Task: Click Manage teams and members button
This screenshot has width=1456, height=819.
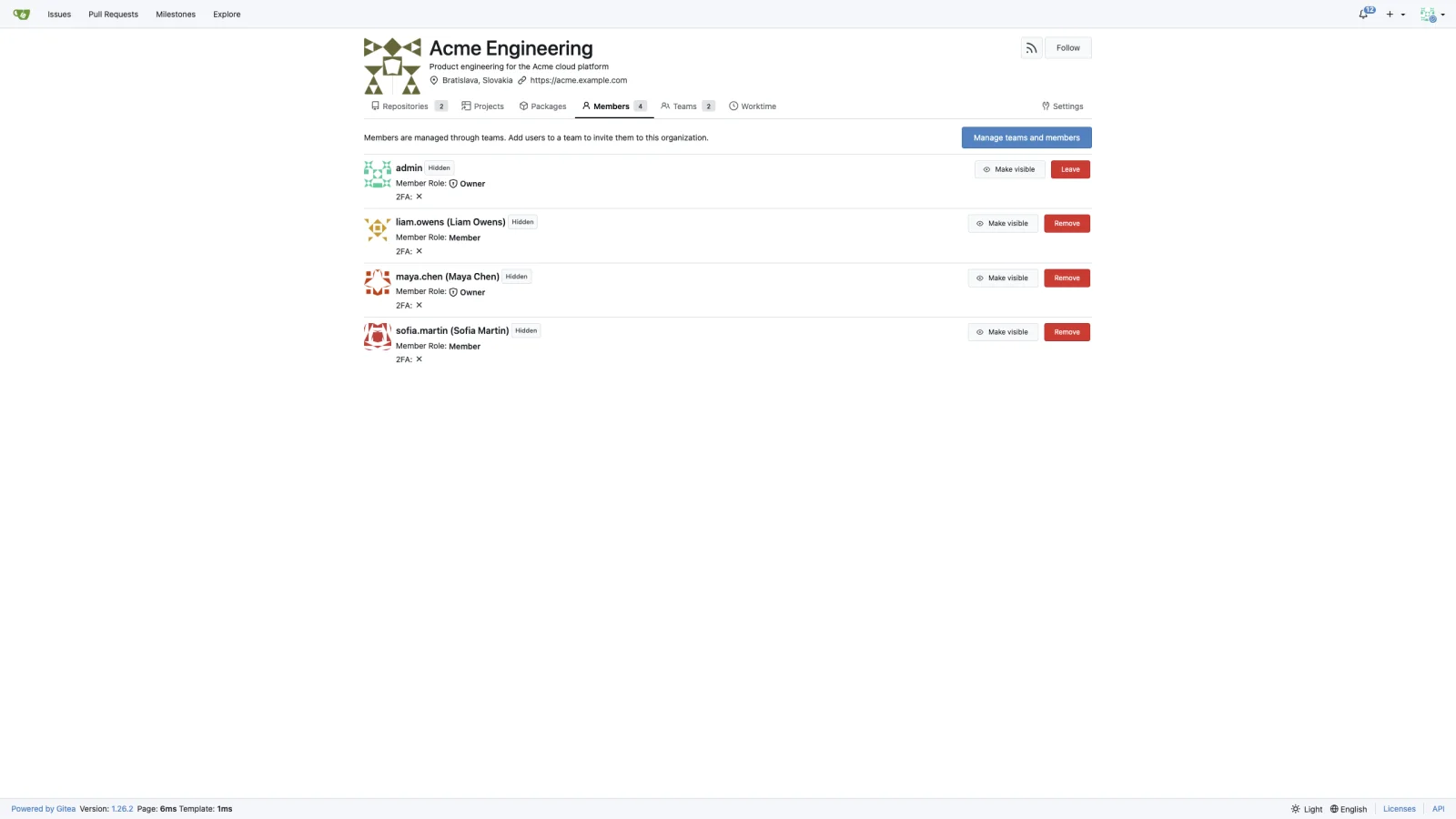Action: [x=1026, y=137]
